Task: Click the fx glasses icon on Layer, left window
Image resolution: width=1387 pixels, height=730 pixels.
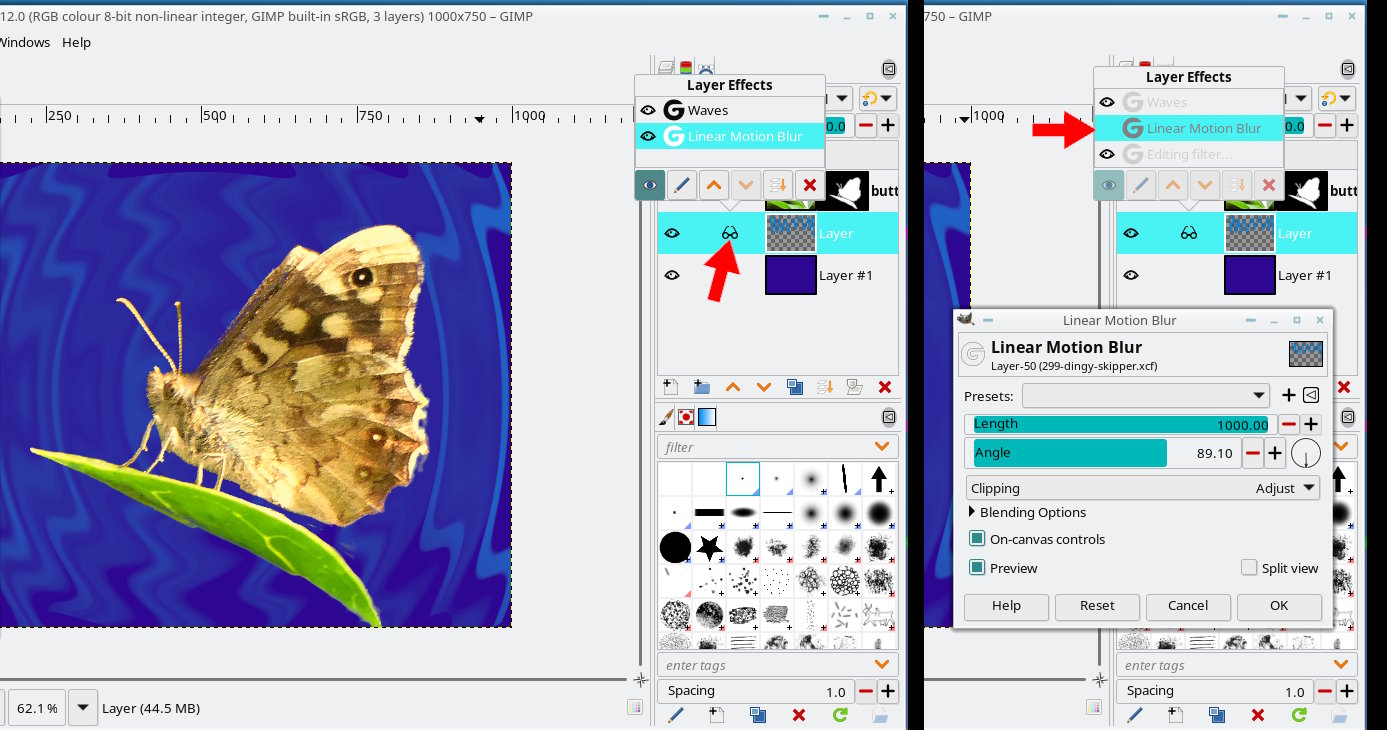Action: [730, 233]
